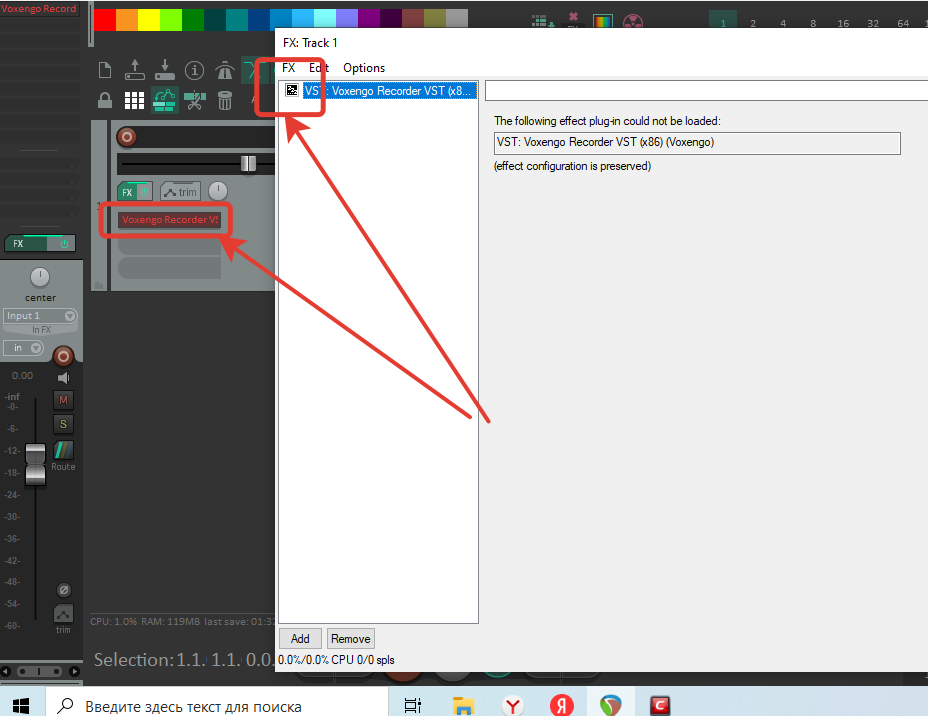This screenshot has width=928, height=716.
Task: Toggle the metronome icon
Action: pos(224,70)
